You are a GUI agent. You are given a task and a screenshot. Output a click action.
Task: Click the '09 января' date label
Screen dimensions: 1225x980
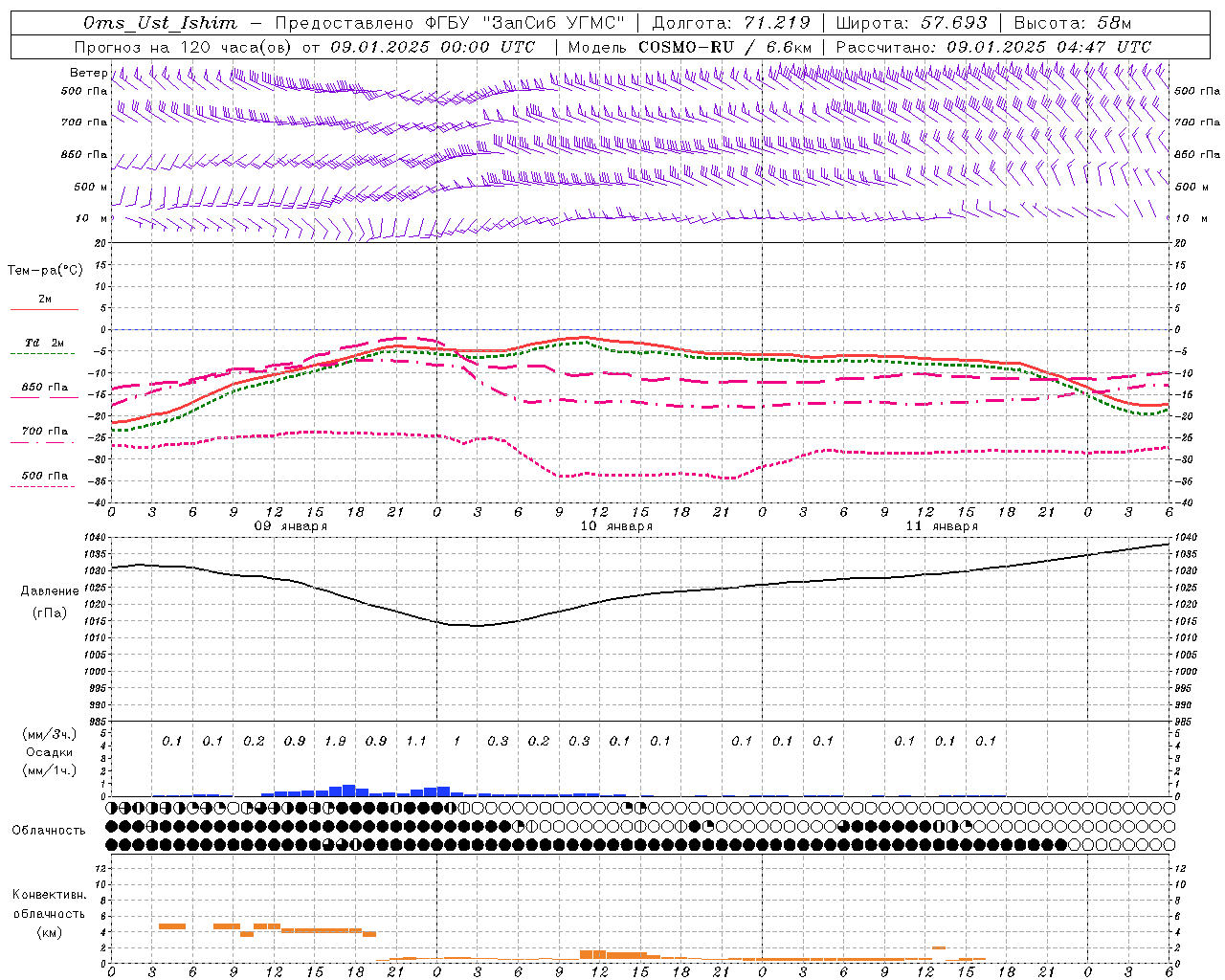click(291, 526)
